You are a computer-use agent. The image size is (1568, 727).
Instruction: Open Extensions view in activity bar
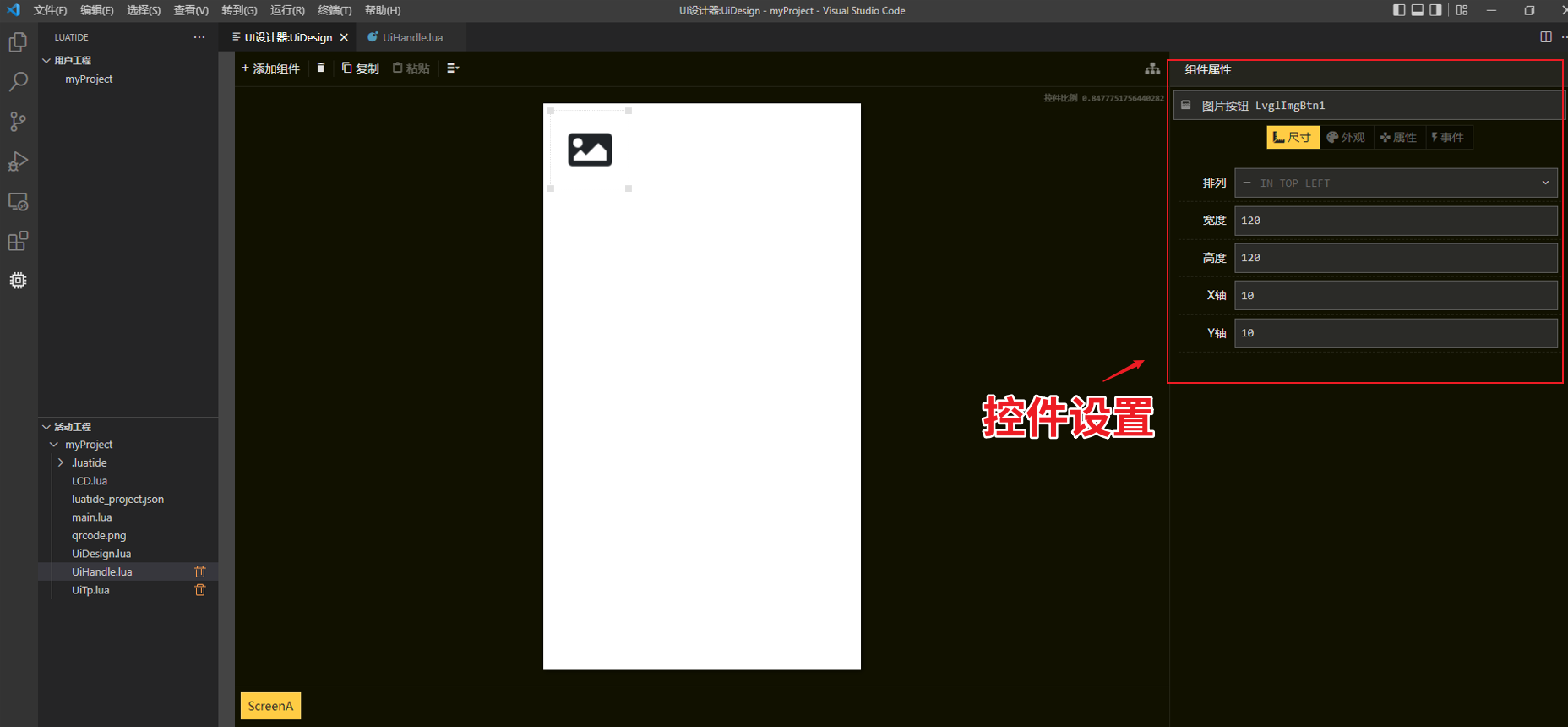[x=18, y=241]
